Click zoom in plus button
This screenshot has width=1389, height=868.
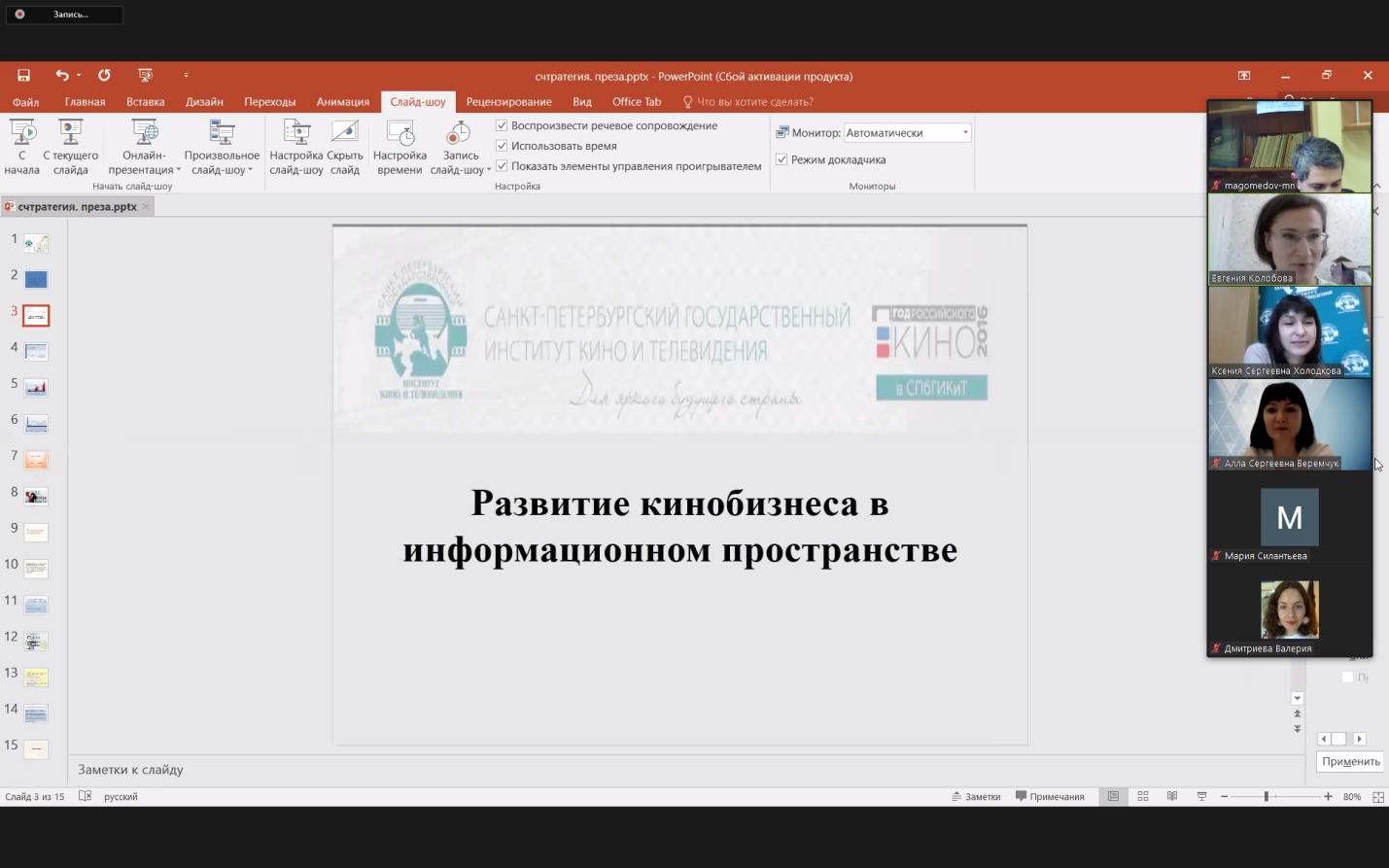pos(1328,796)
